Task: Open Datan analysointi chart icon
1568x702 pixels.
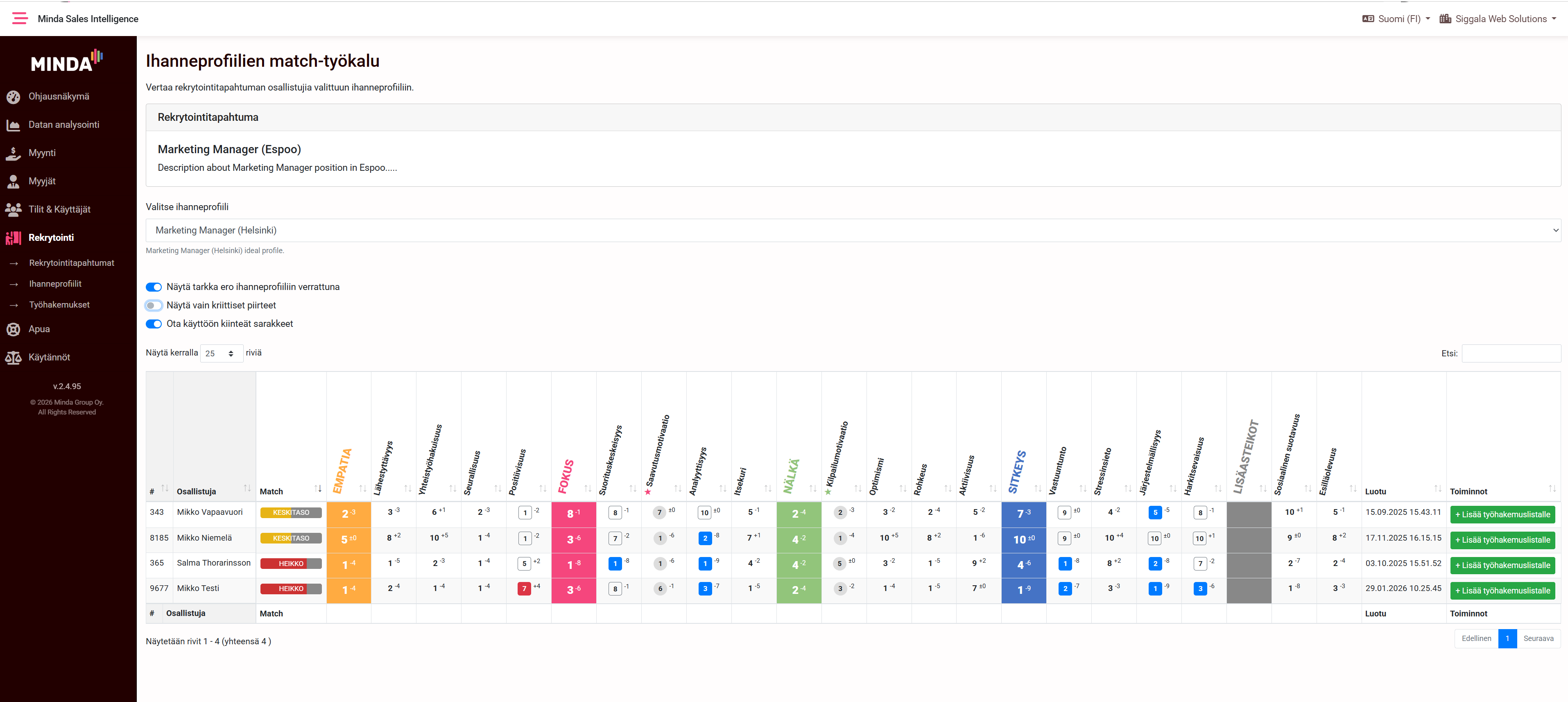Action: click(x=13, y=125)
